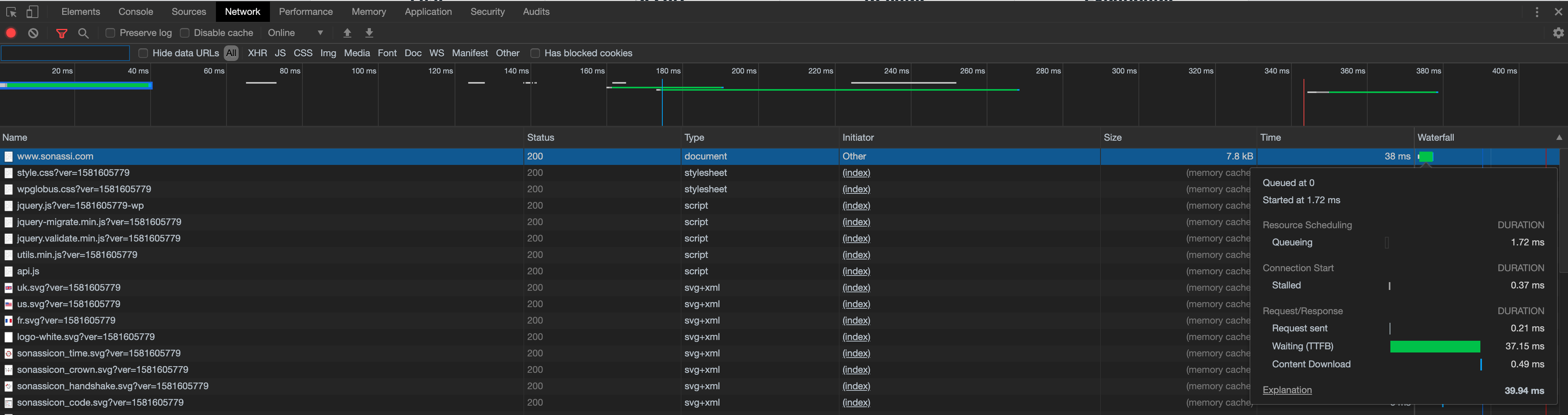The height and width of the screenshot is (415, 1568).
Task: Sort by the Name column header
Action: point(262,137)
